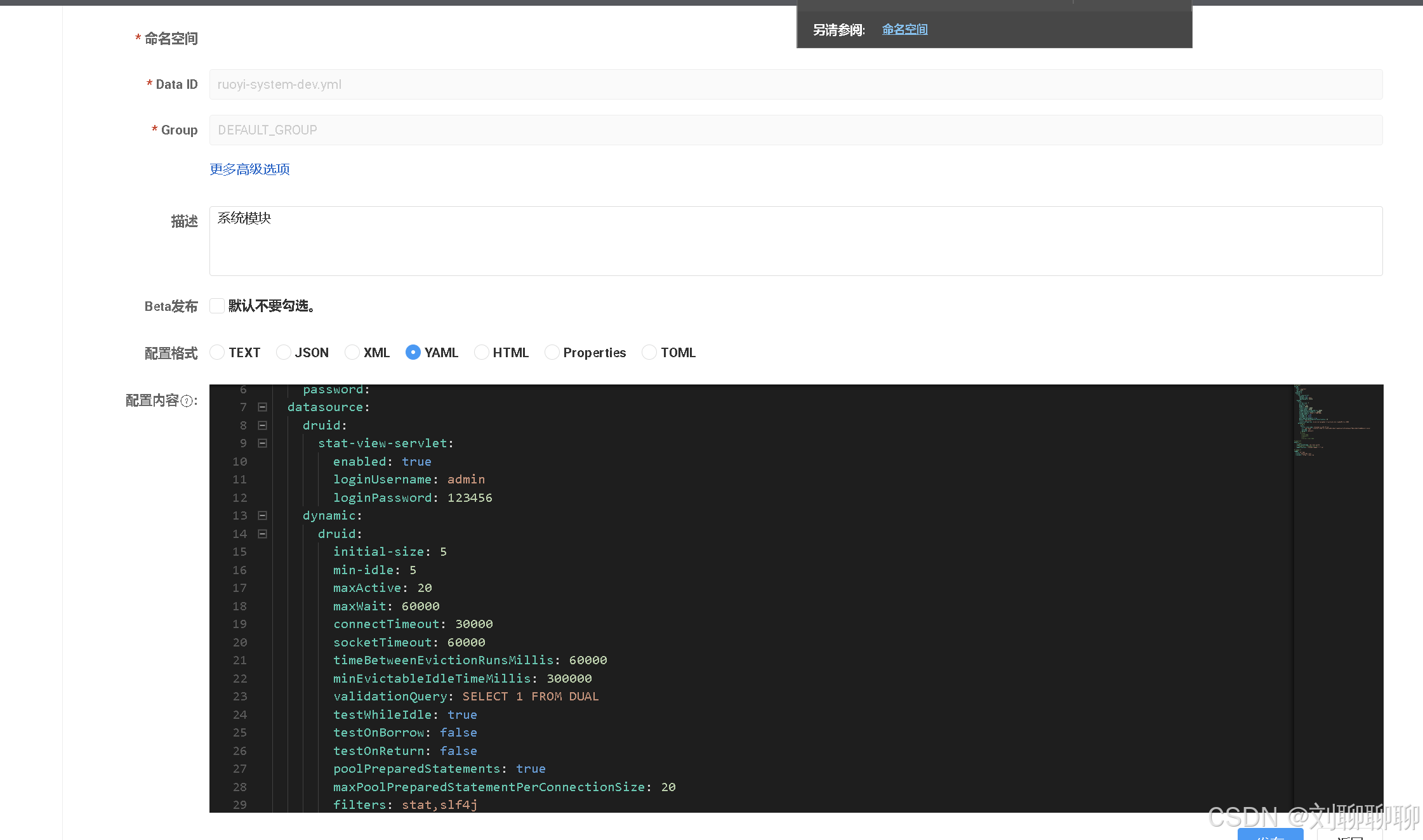The height and width of the screenshot is (840, 1423).
Task: Click the blue 发布 publish button
Action: point(1270,835)
